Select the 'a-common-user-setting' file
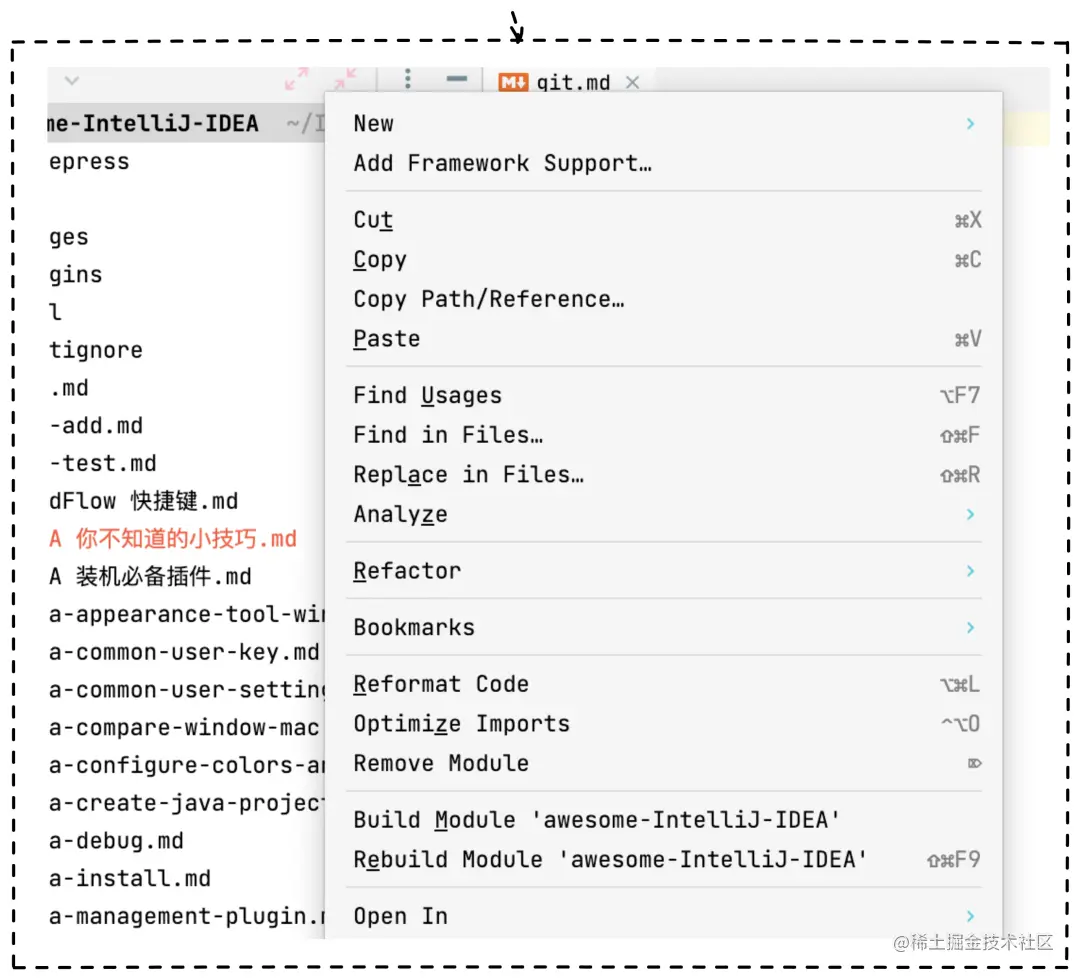The image size is (1080, 979). (186, 690)
